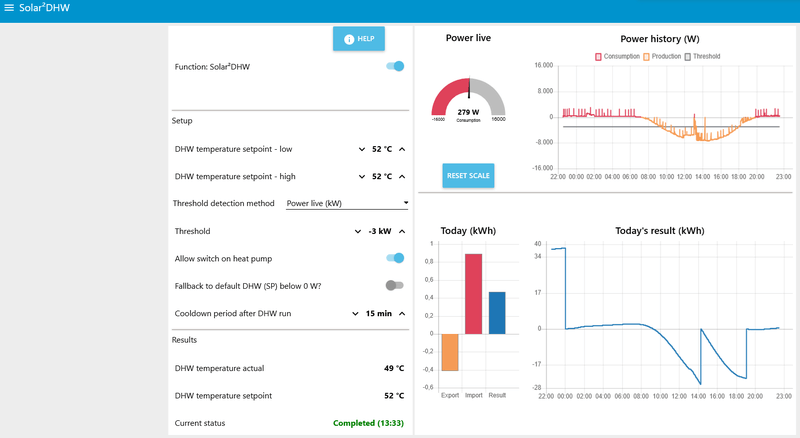Toggle Function Solar²DHW switch
Viewport: 800px width, 438px height.
pos(395,66)
